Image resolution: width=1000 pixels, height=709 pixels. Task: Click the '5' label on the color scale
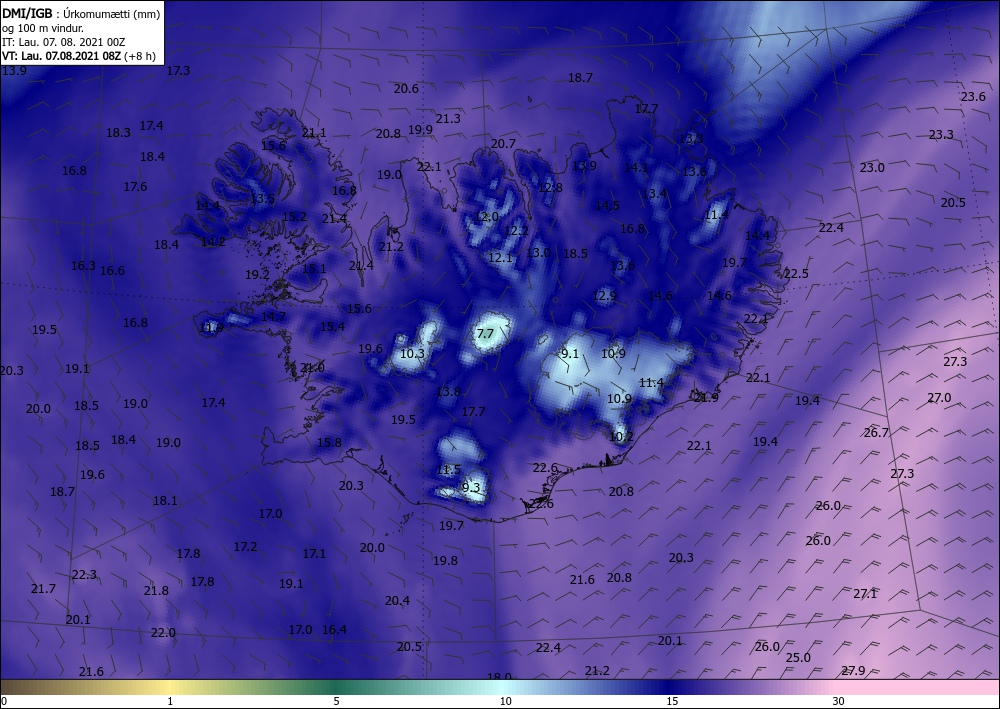coord(336,702)
